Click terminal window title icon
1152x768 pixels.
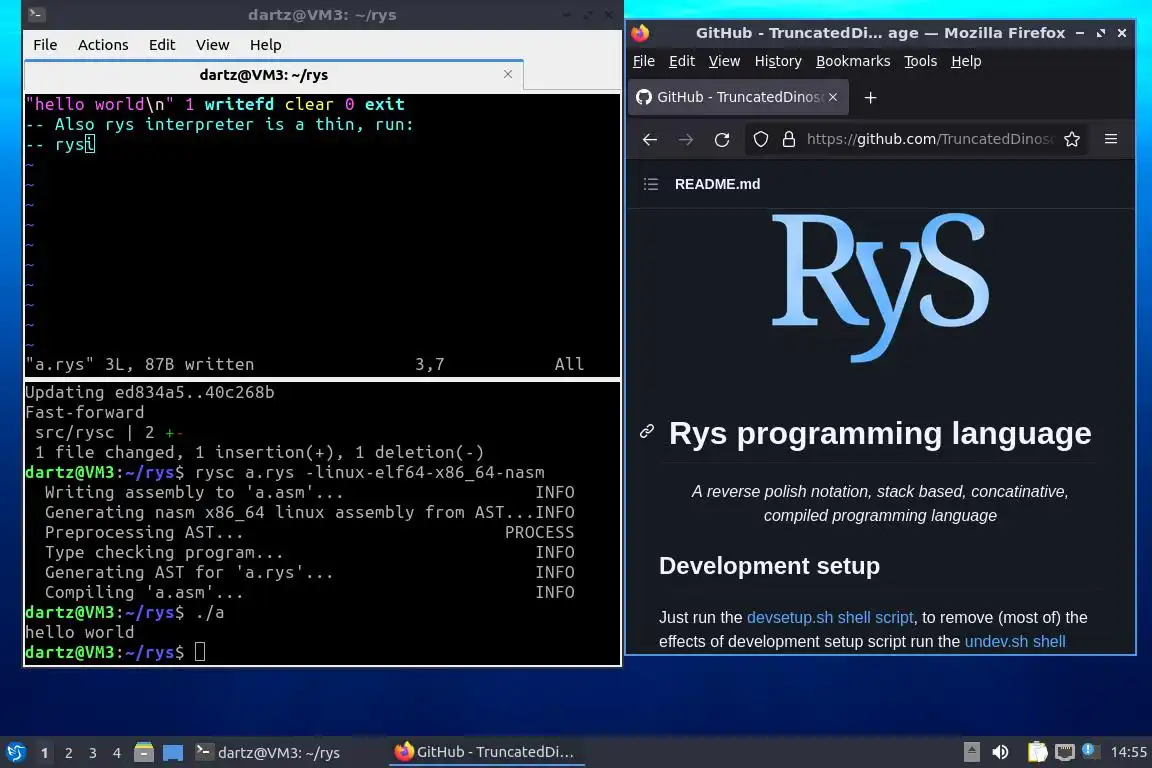pyautogui.click(x=36, y=14)
